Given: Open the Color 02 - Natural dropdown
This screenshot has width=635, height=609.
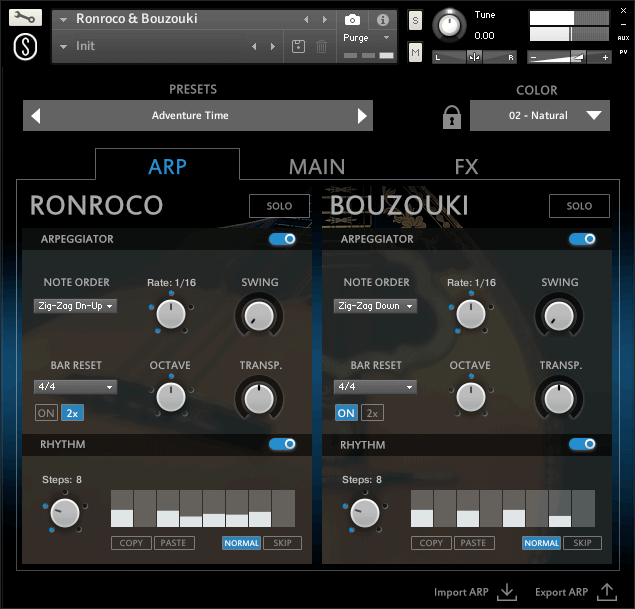Looking at the screenshot, I should pos(540,116).
